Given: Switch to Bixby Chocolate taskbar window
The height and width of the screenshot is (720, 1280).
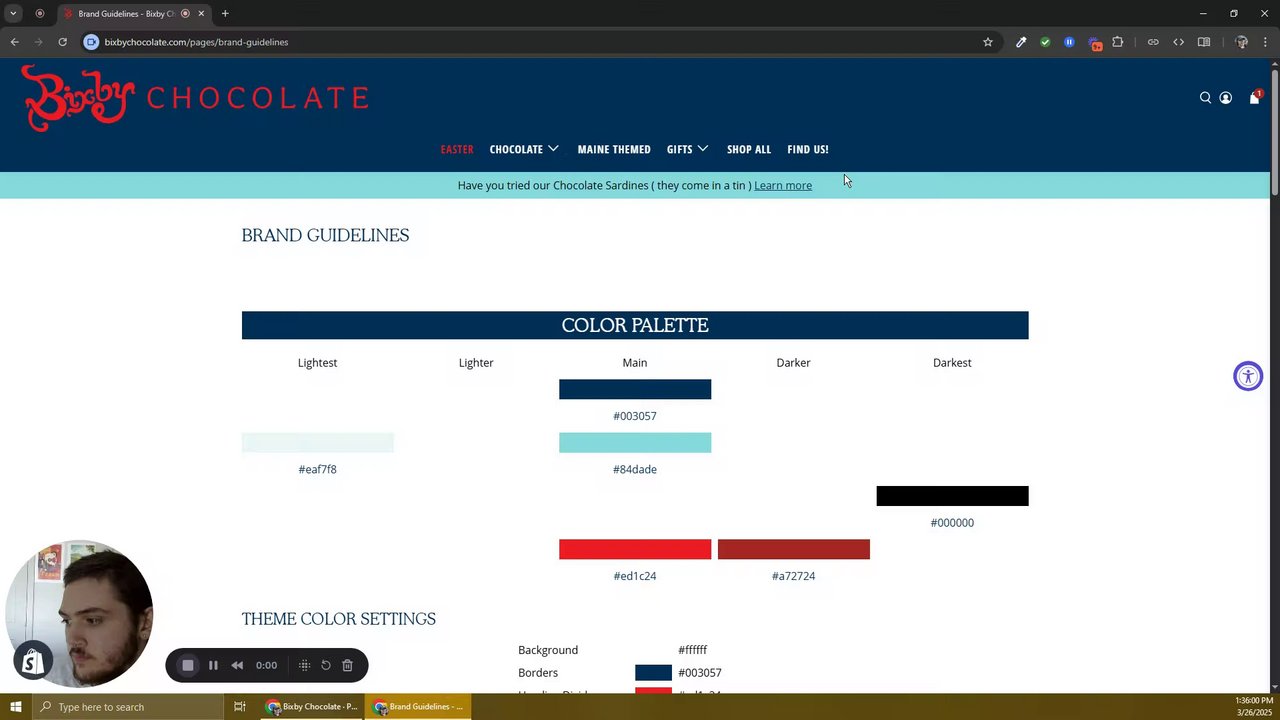Looking at the screenshot, I should click(x=311, y=707).
